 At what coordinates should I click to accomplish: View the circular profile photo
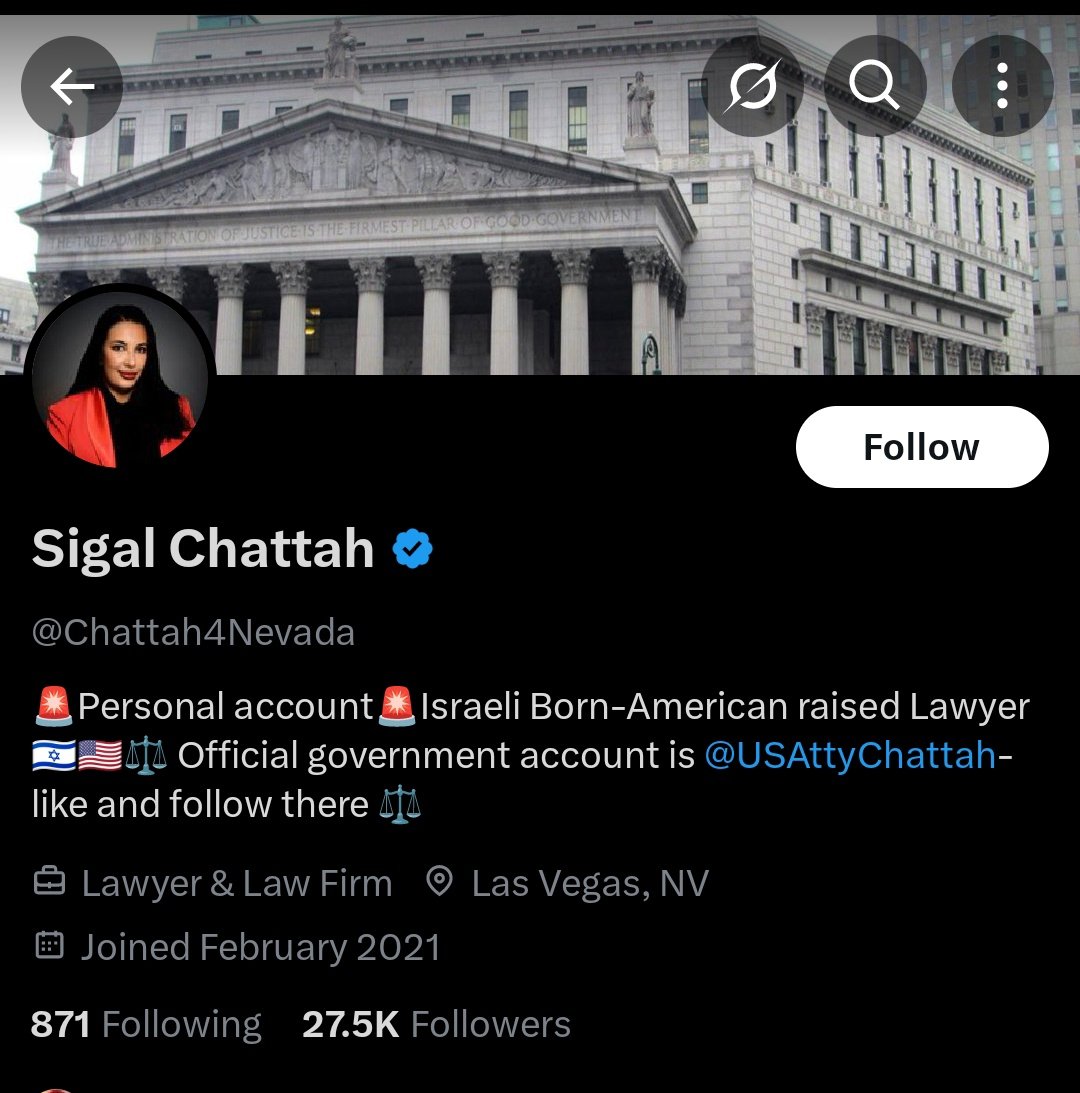[x=121, y=378]
